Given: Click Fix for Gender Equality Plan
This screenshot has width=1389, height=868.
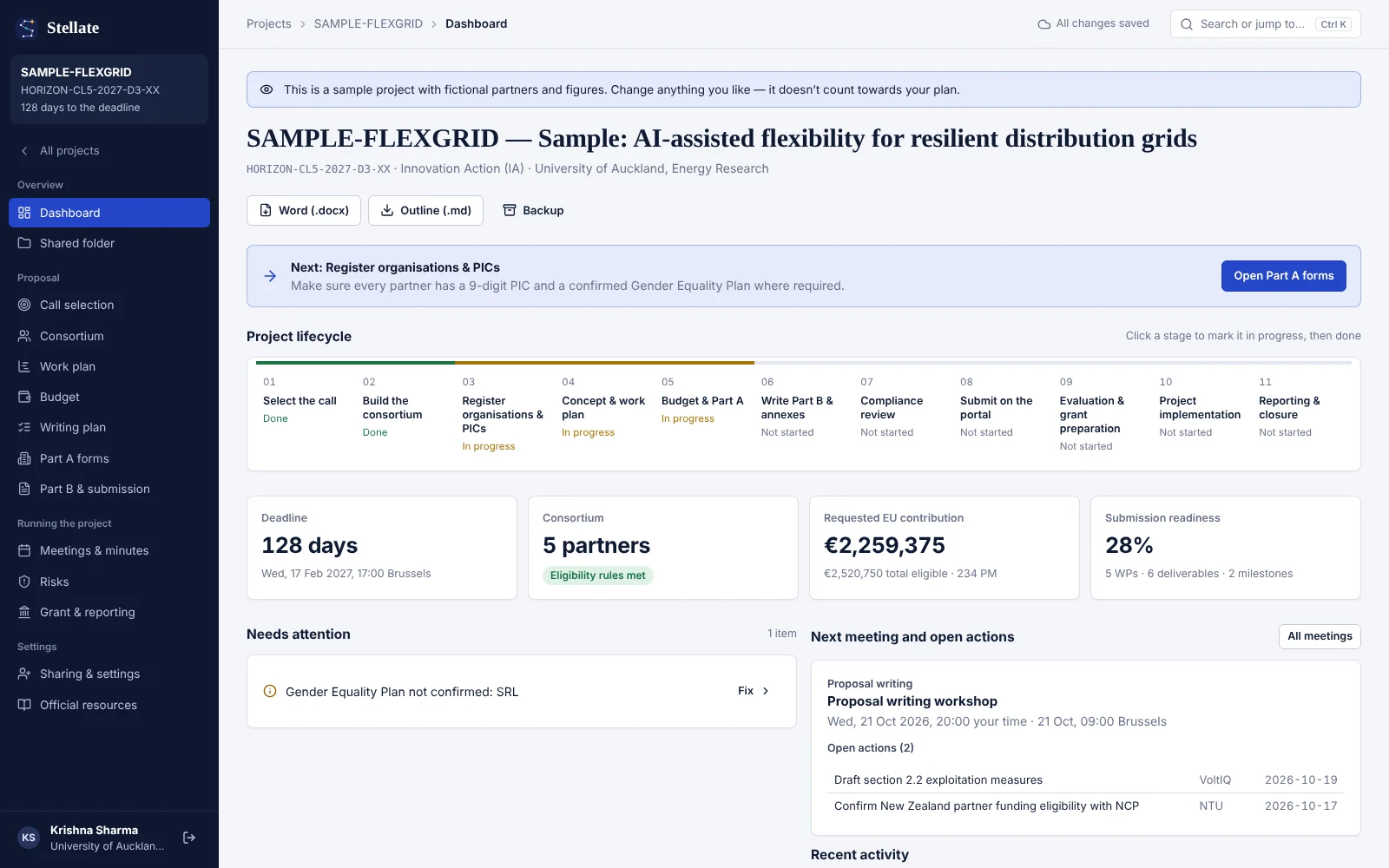Looking at the screenshot, I should coord(754,691).
